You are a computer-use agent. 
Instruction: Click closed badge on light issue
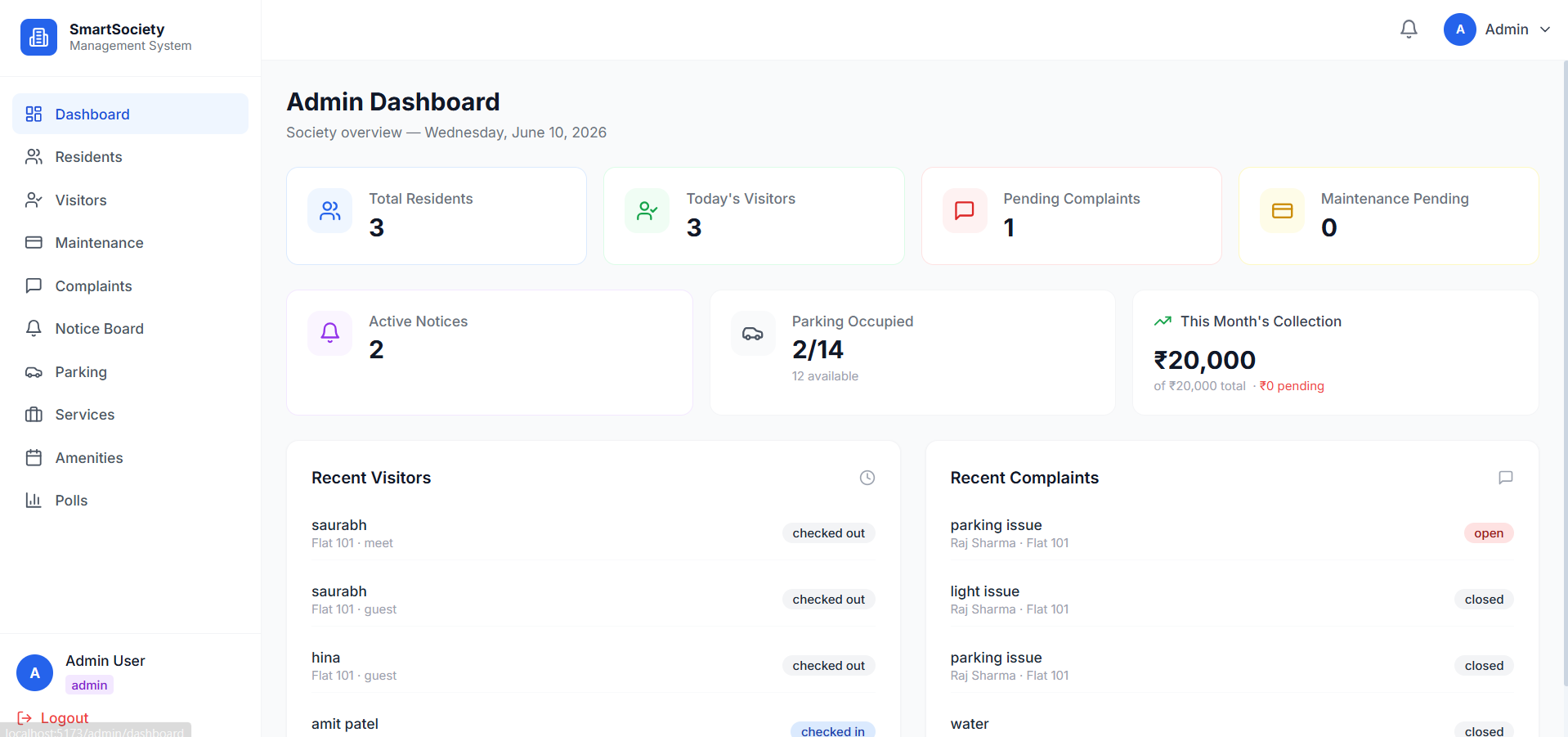pos(1484,600)
